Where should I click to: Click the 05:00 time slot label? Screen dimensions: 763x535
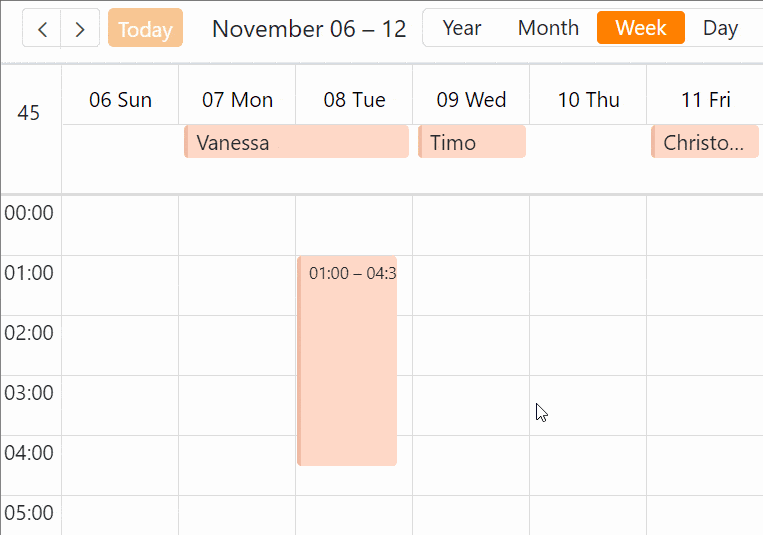[29, 513]
